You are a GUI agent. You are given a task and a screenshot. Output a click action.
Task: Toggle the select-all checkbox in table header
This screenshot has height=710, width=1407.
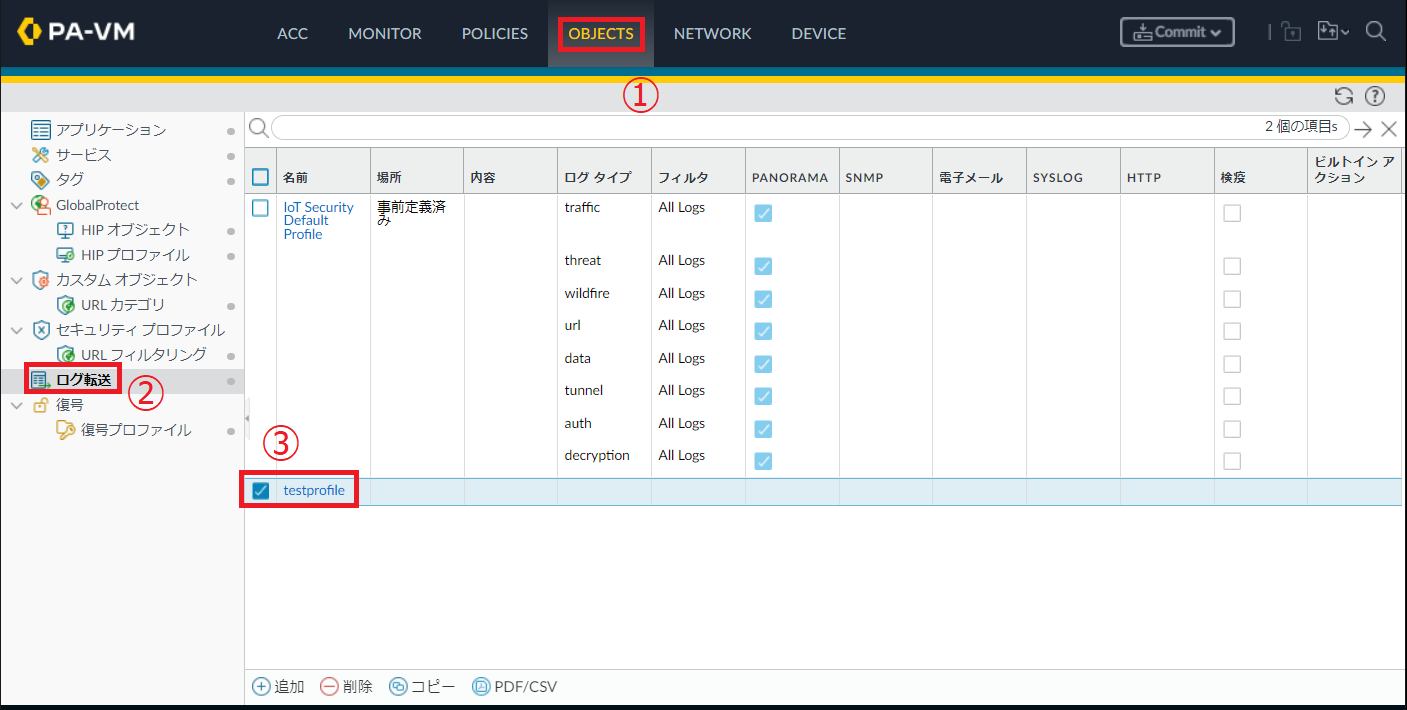[261, 177]
